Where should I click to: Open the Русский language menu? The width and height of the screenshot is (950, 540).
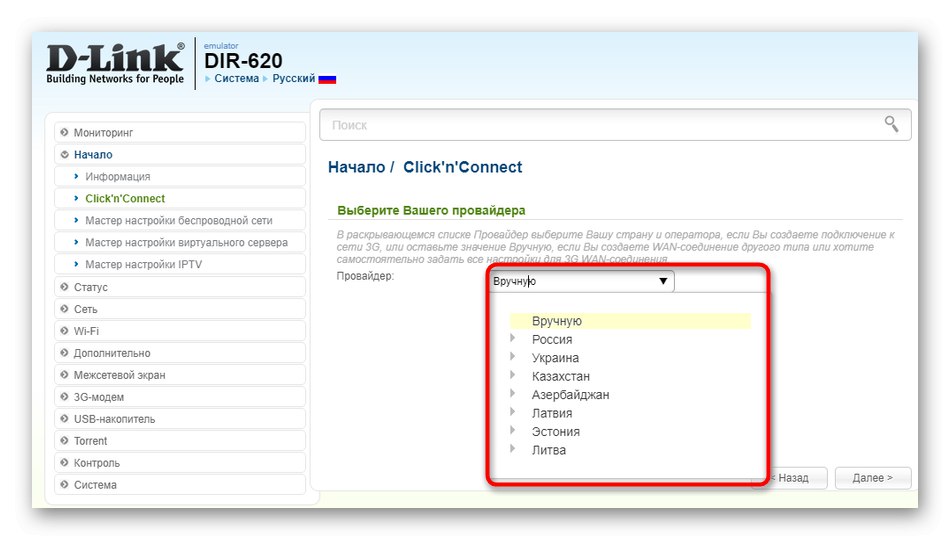294,78
